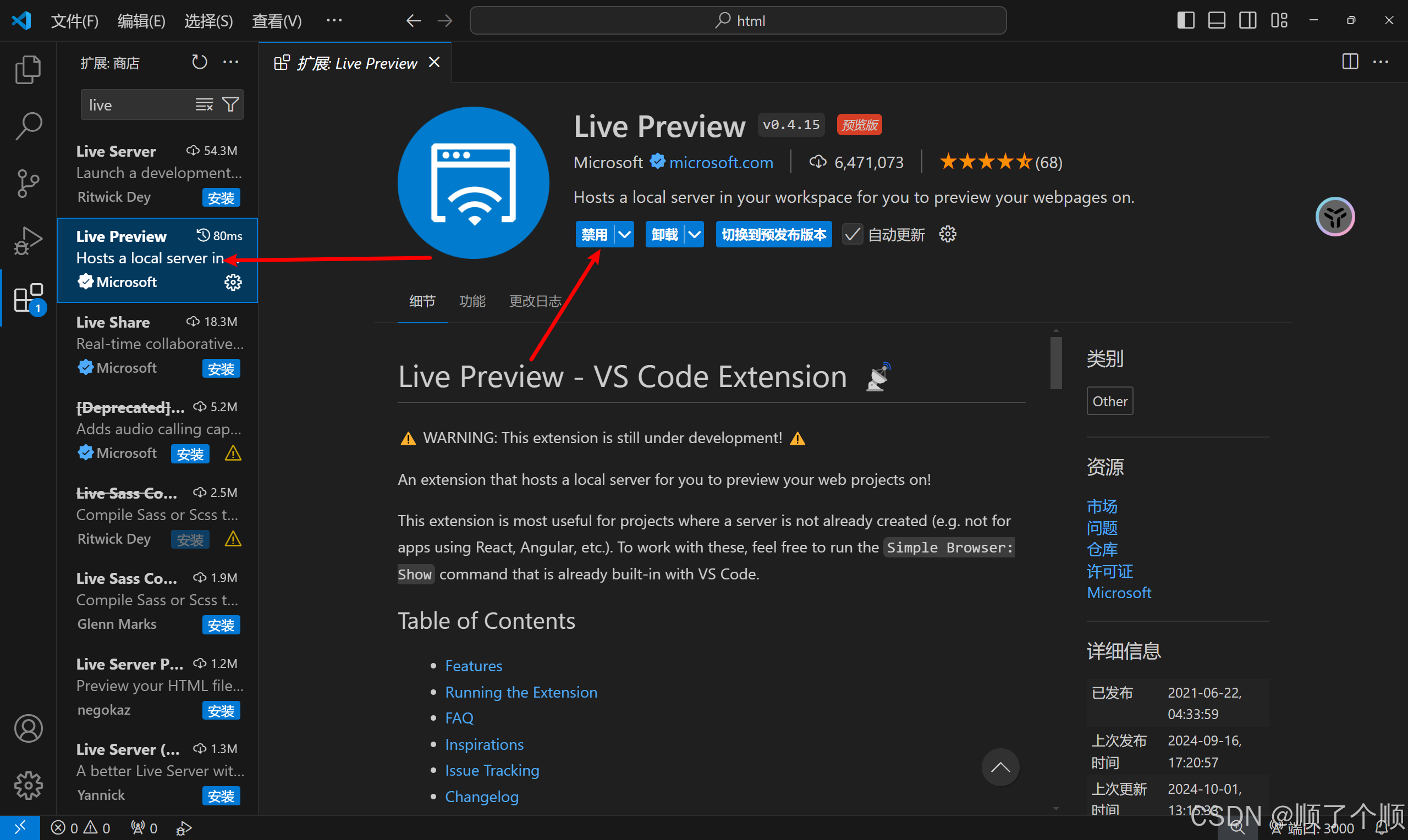The image size is (1408, 840).
Task: Open the Edit menu
Action: (141, 21)
